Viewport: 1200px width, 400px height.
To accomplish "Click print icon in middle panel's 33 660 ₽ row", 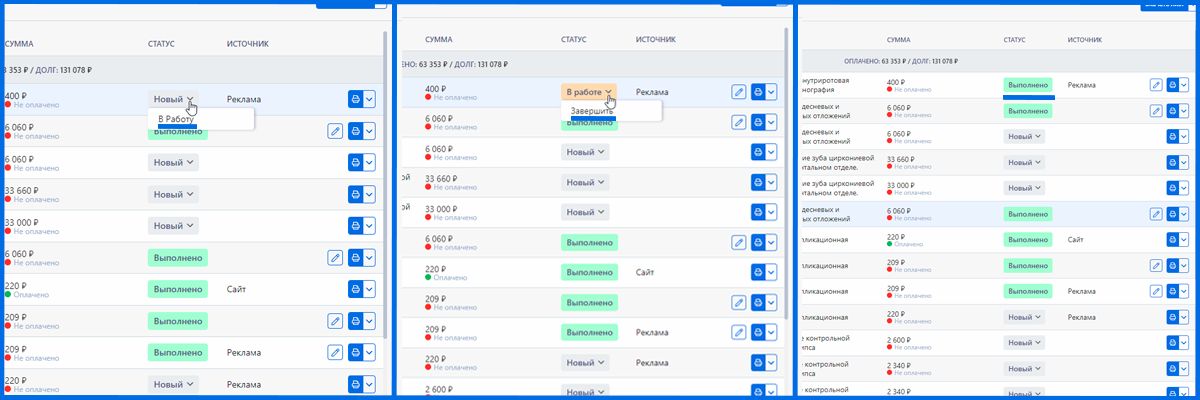I will tap(758, 182).
